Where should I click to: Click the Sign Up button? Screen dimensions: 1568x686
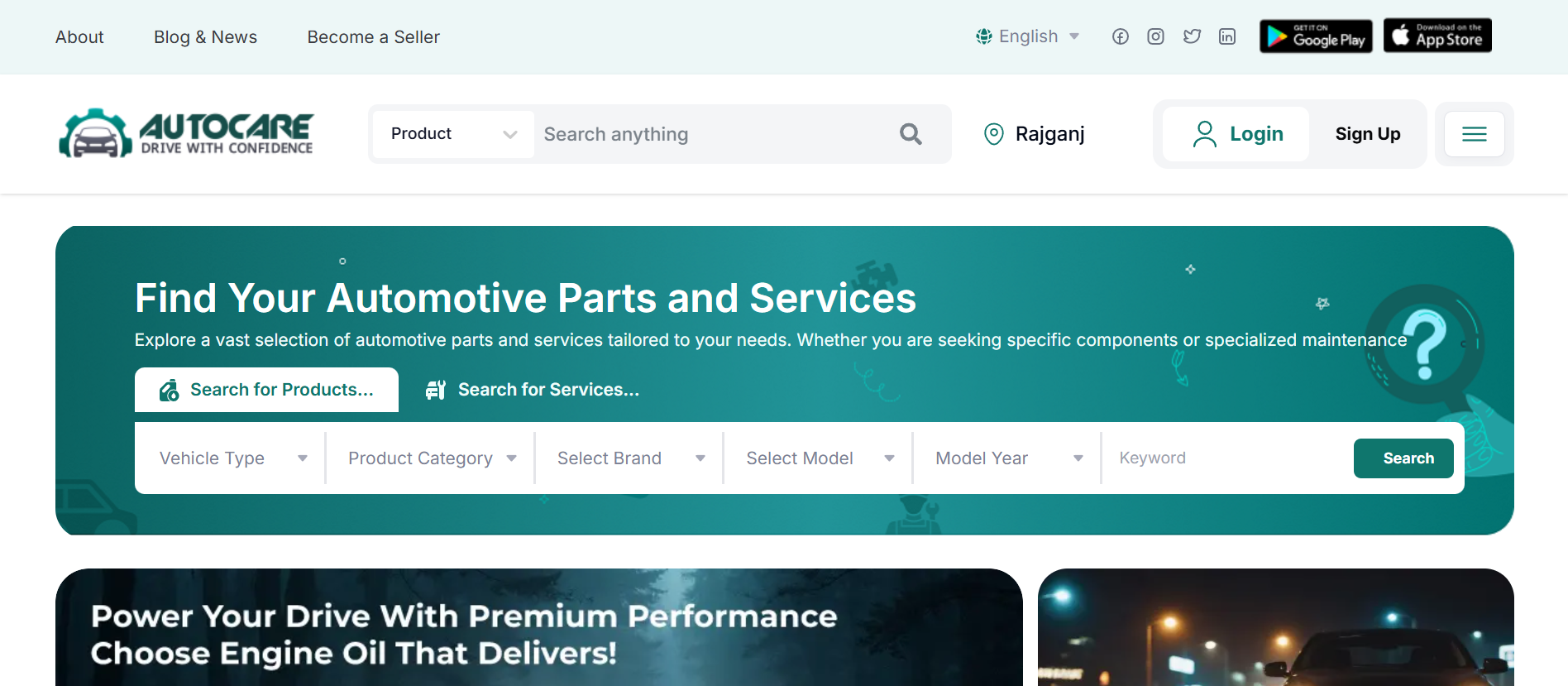click(x=1368, y=134)
